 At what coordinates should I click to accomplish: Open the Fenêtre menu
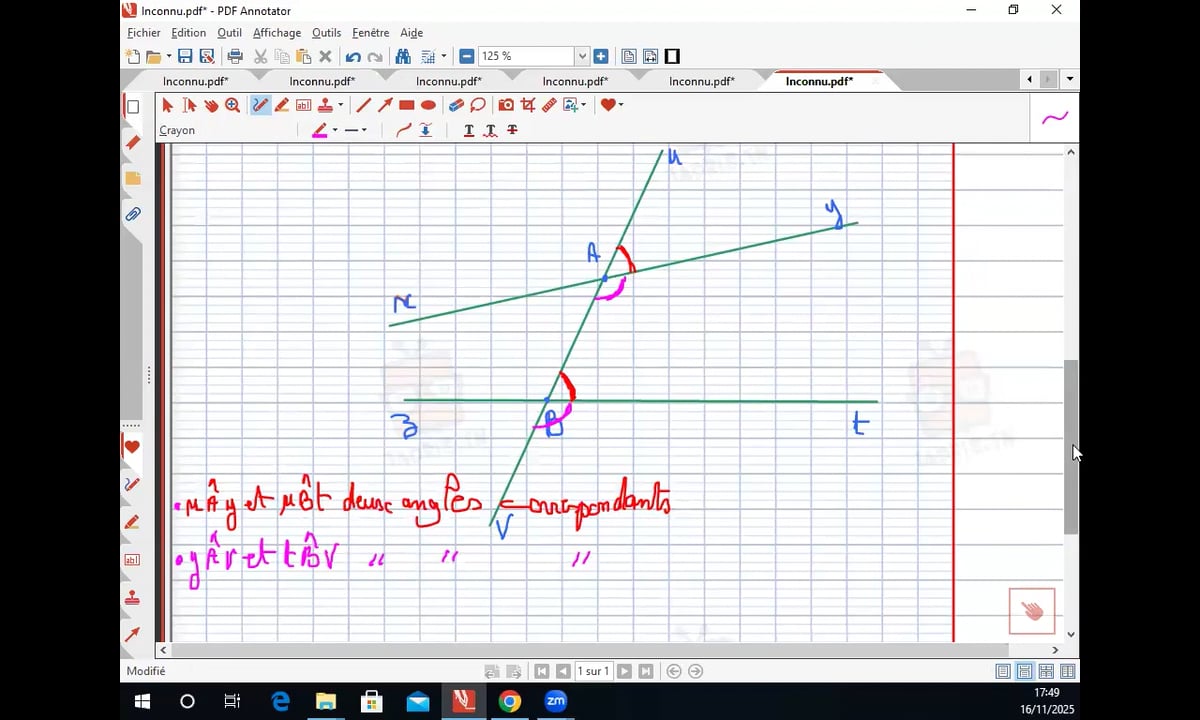tap(370, 33)
